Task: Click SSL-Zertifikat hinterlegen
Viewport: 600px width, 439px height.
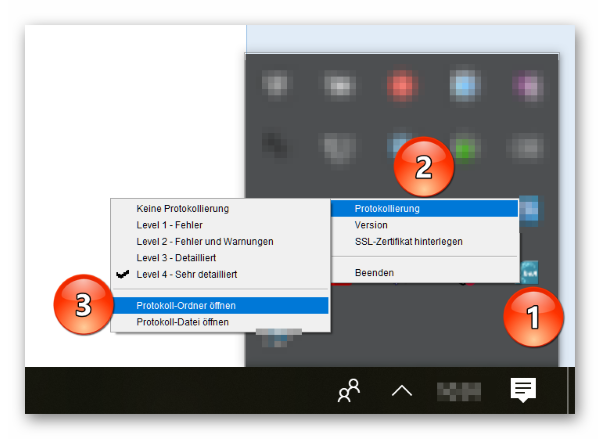Action: coord(408,241)
